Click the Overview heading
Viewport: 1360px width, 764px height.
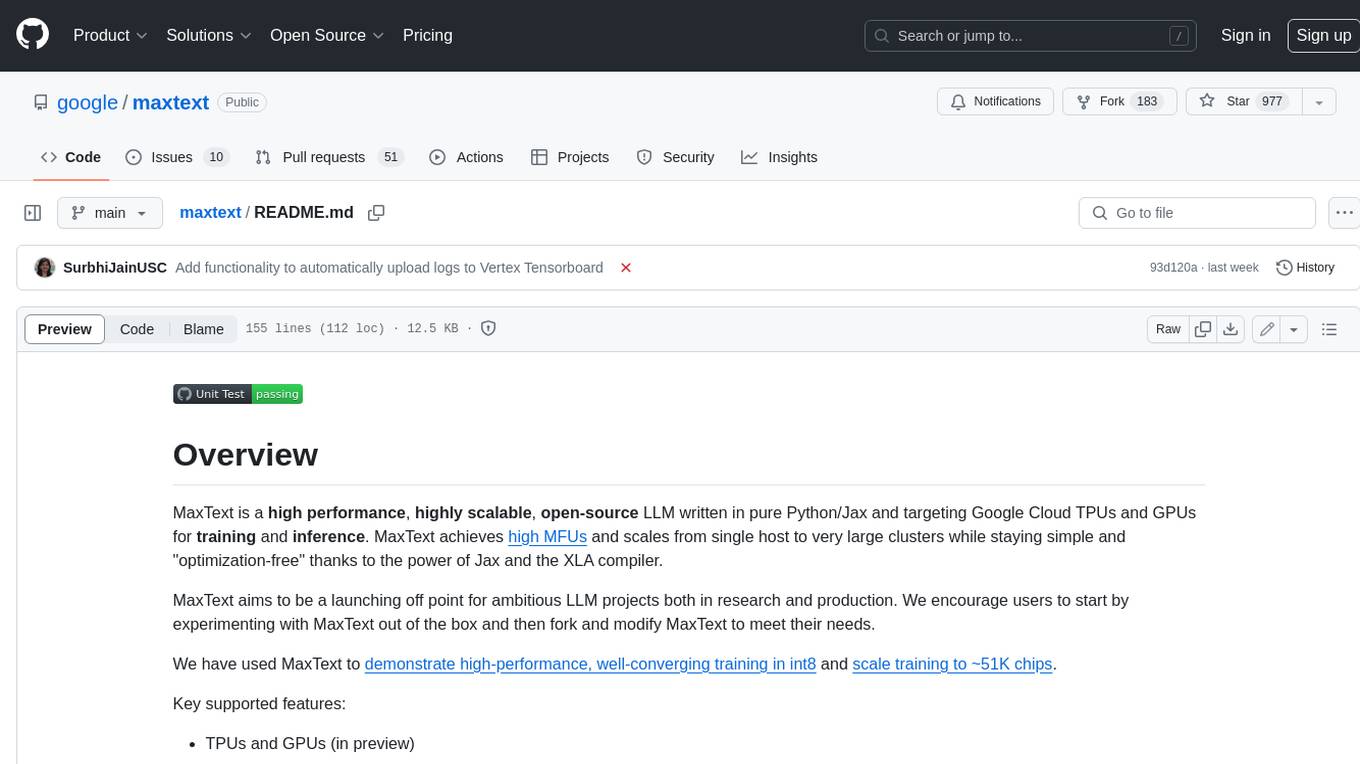245,455
